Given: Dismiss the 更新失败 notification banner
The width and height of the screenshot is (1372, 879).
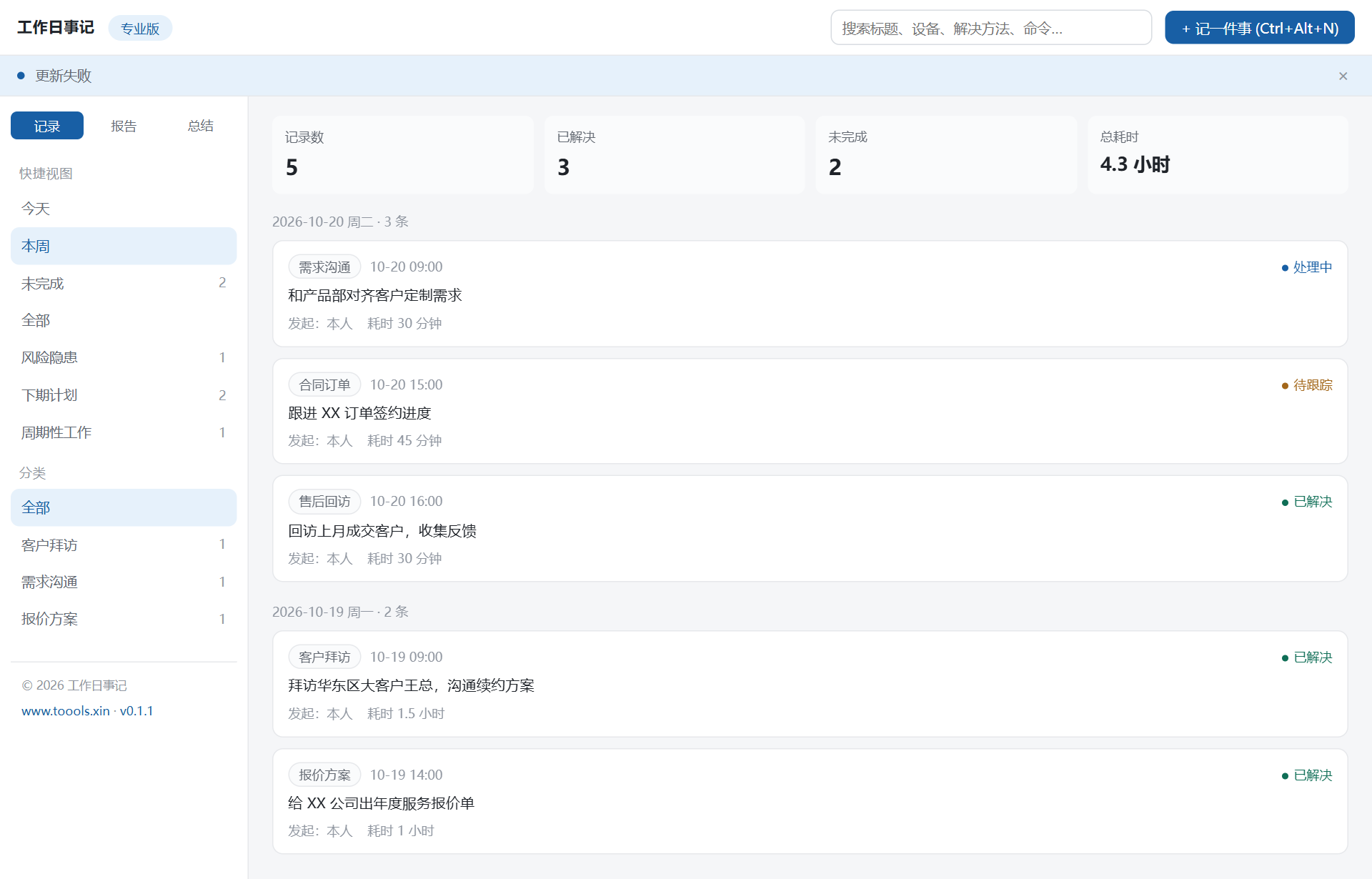Looking at the screenshot, I should pyautogui.click(x=1343, y=76).
